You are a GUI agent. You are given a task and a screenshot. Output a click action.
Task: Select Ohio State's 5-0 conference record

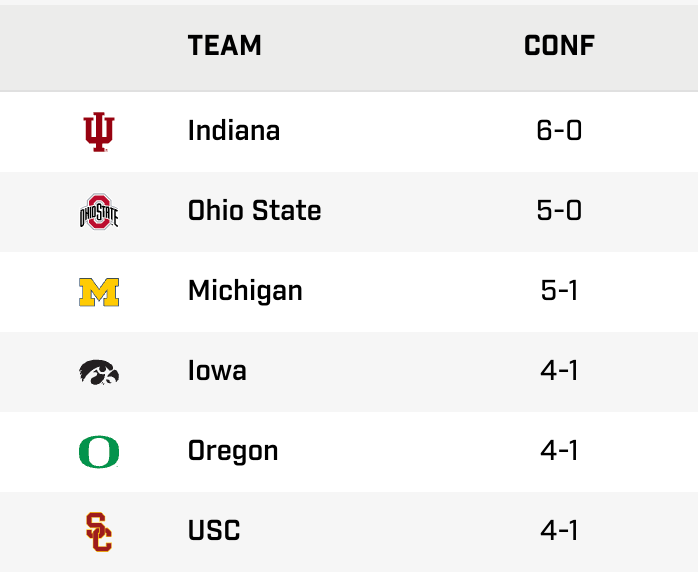coord(559,211)
